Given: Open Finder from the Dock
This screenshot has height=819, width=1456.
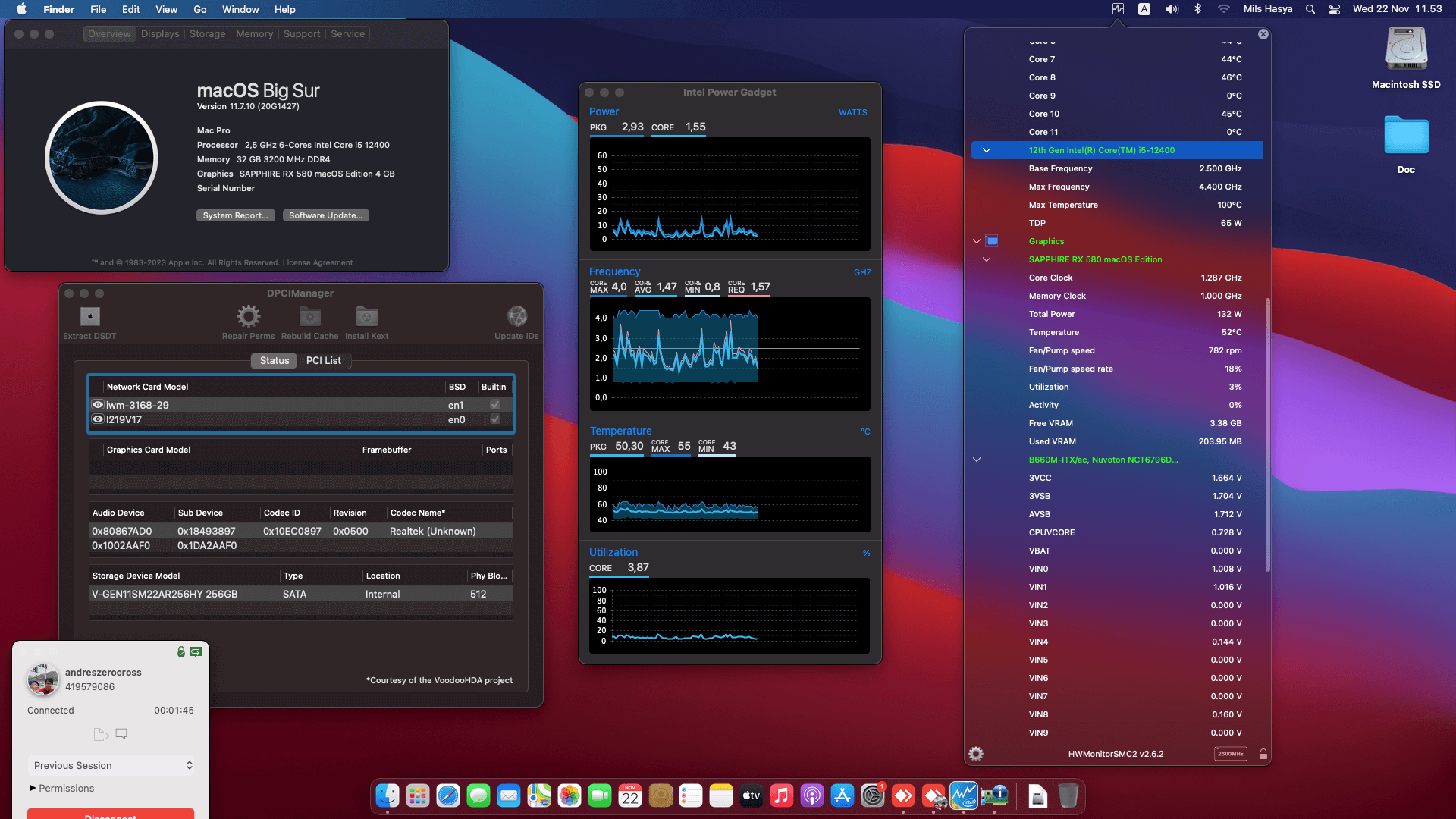Looking at the screenshot, I should [388, 795].
